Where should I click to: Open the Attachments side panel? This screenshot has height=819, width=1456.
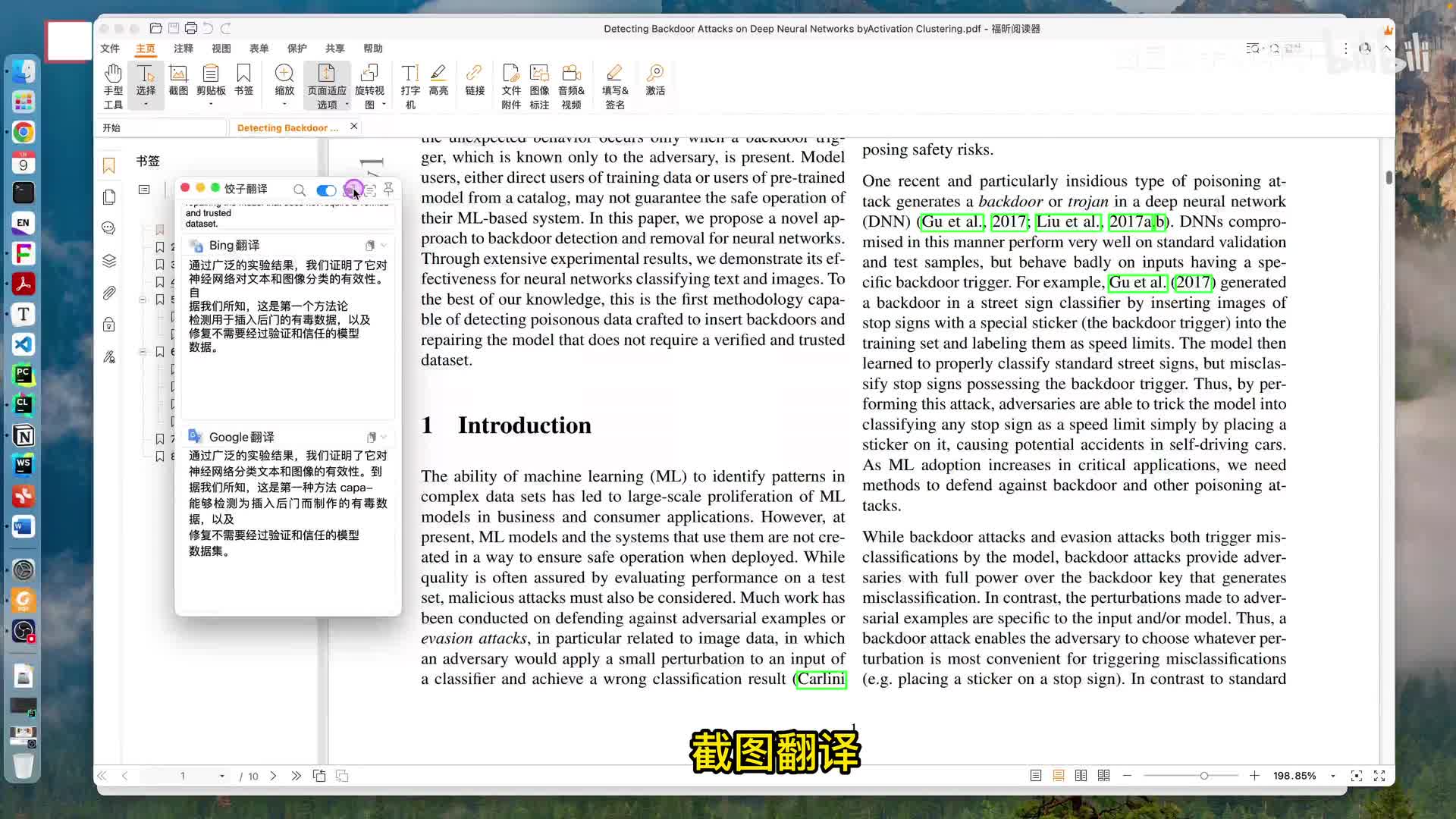tap(109, 293)
